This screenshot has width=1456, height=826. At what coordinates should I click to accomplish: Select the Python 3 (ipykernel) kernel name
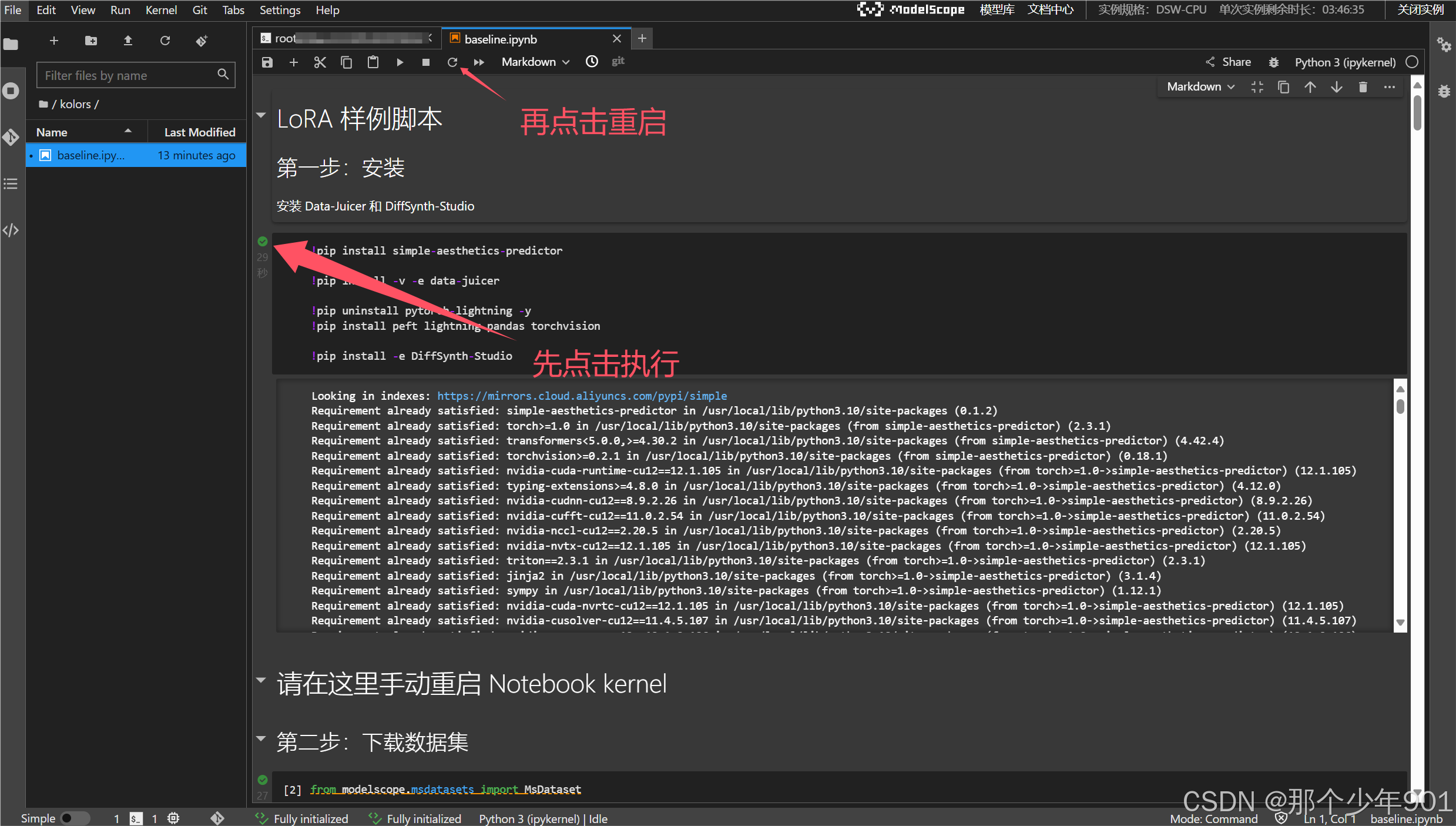[x=1345, y=62]
